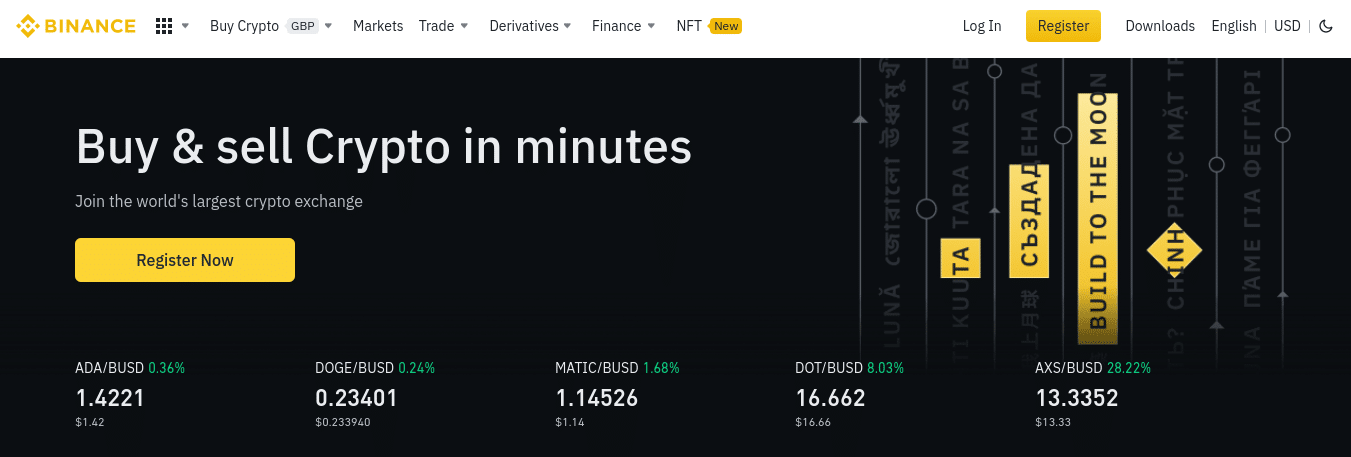Click the Register Now button
1351x457 pixels.
click(185, 260)
